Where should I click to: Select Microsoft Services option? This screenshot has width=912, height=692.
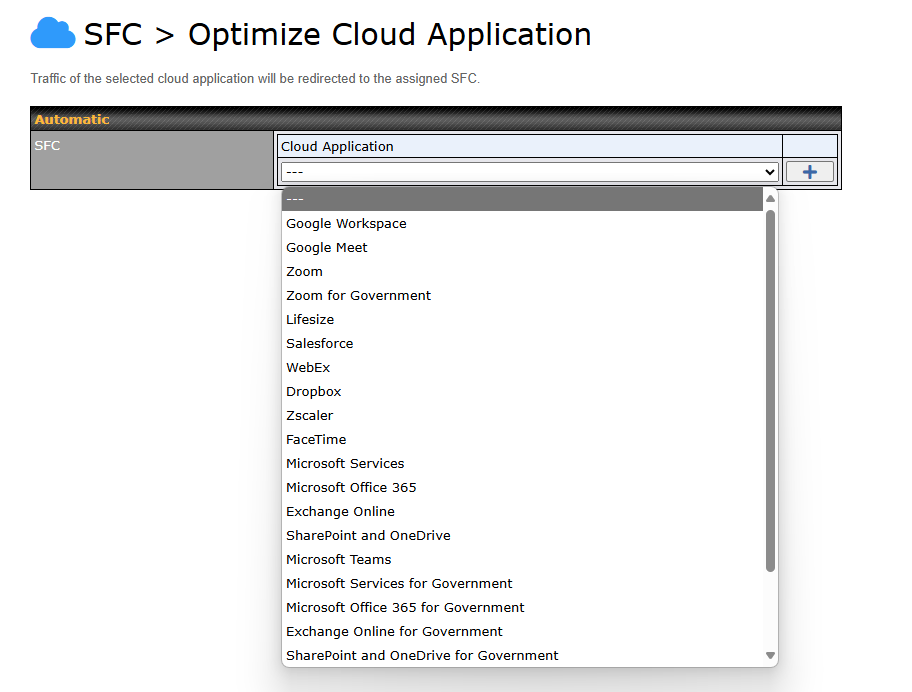pos(522,463)
